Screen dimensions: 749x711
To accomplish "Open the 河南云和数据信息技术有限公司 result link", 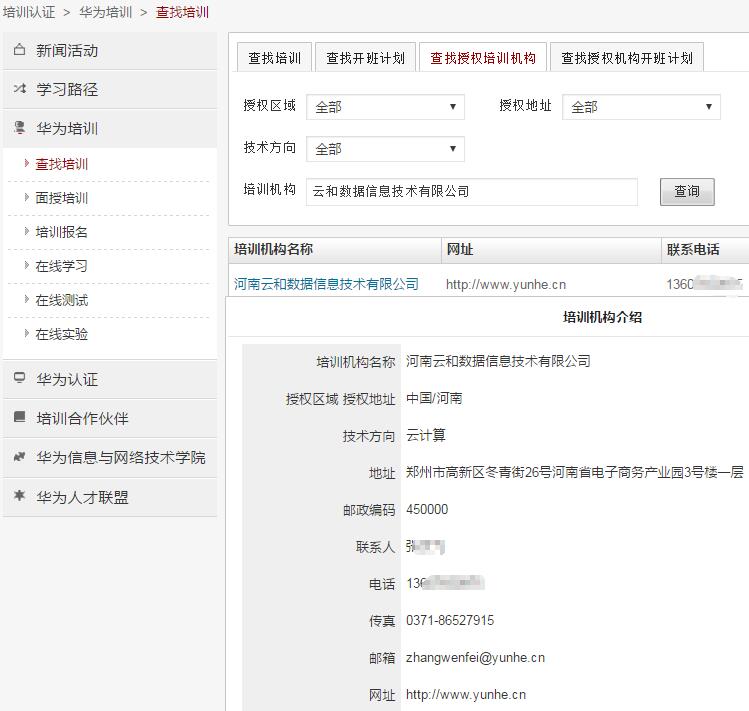I will pos(326,284).
